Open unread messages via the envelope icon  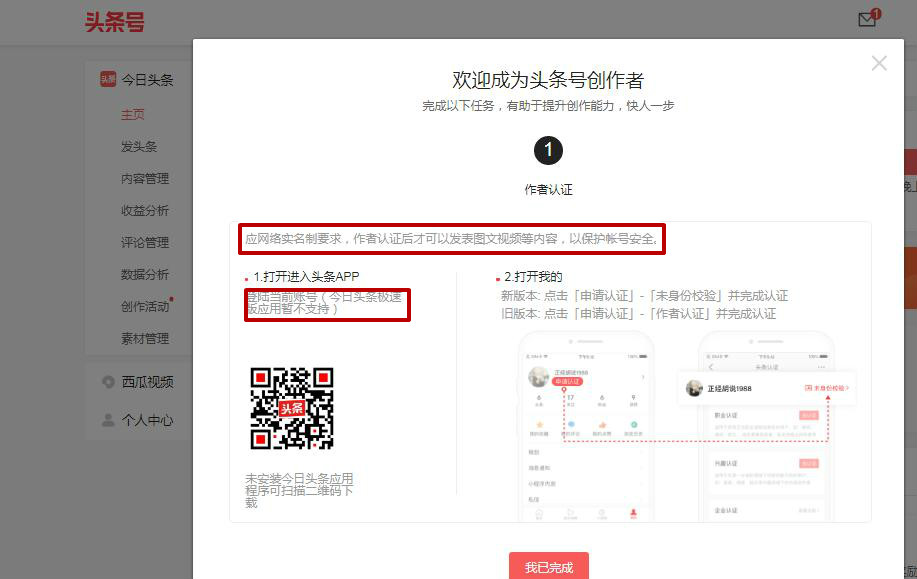[x=866, y=19]
